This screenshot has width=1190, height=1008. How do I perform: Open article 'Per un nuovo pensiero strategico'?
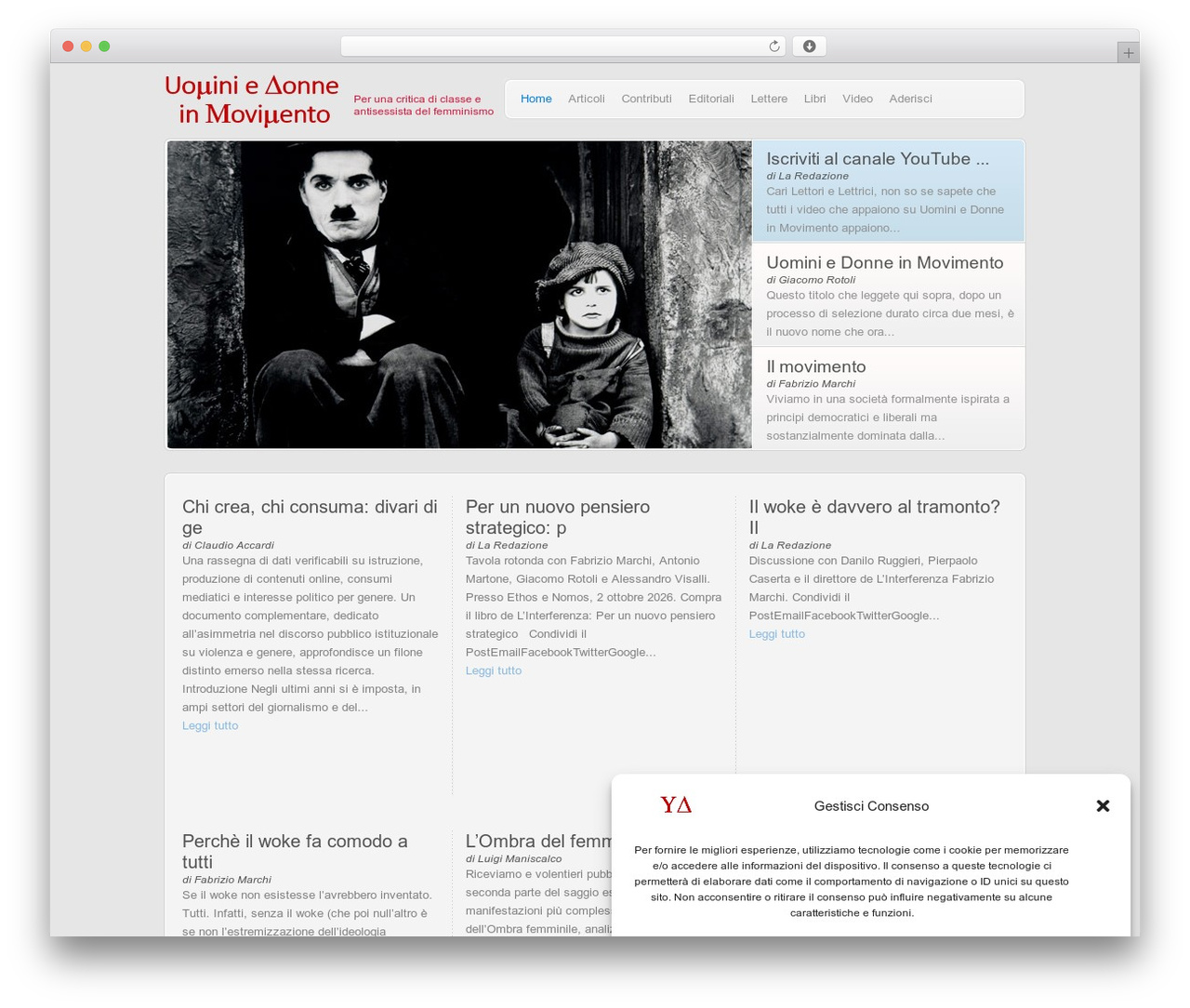point(558,517)
